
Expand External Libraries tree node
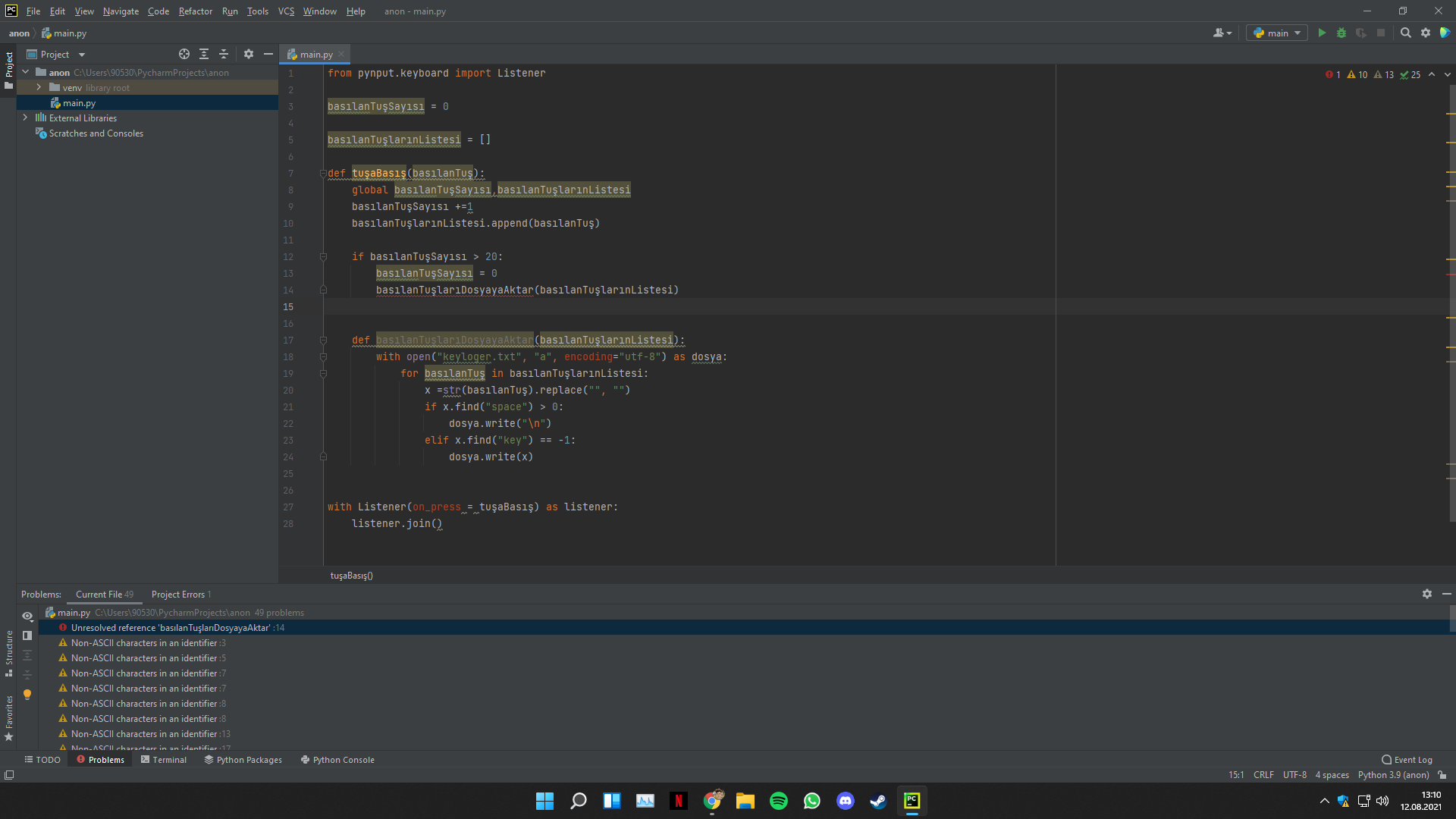pos(26,118)
